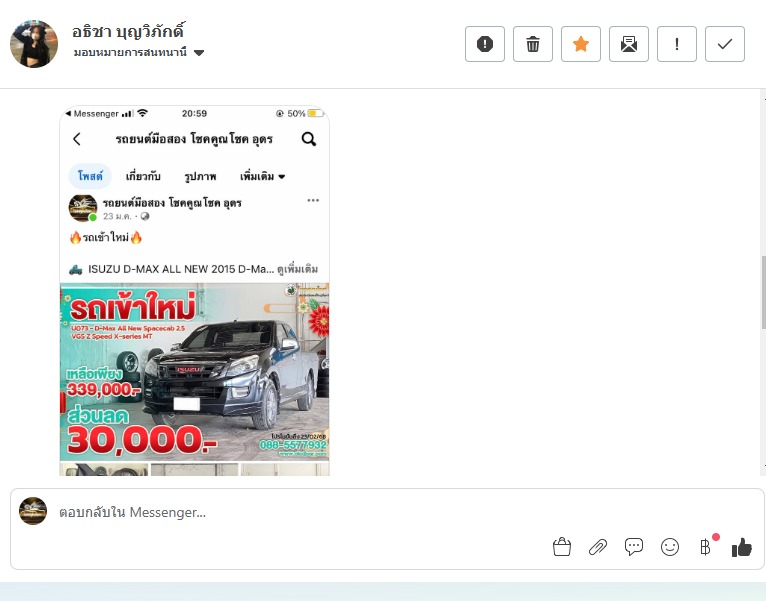This screenshot has width=766, height=601.
Task: Click the conversation scrollbar thumb
Action: click(x=763, y=292)
